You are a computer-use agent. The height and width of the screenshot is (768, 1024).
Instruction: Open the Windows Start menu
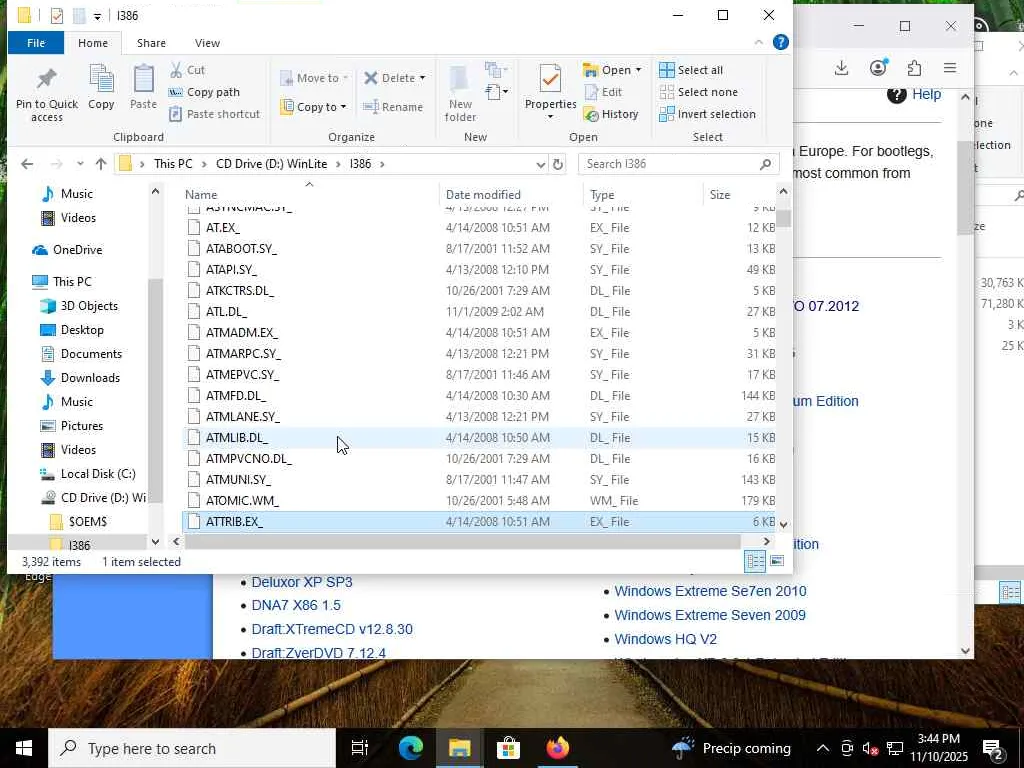tap(24, 748)
